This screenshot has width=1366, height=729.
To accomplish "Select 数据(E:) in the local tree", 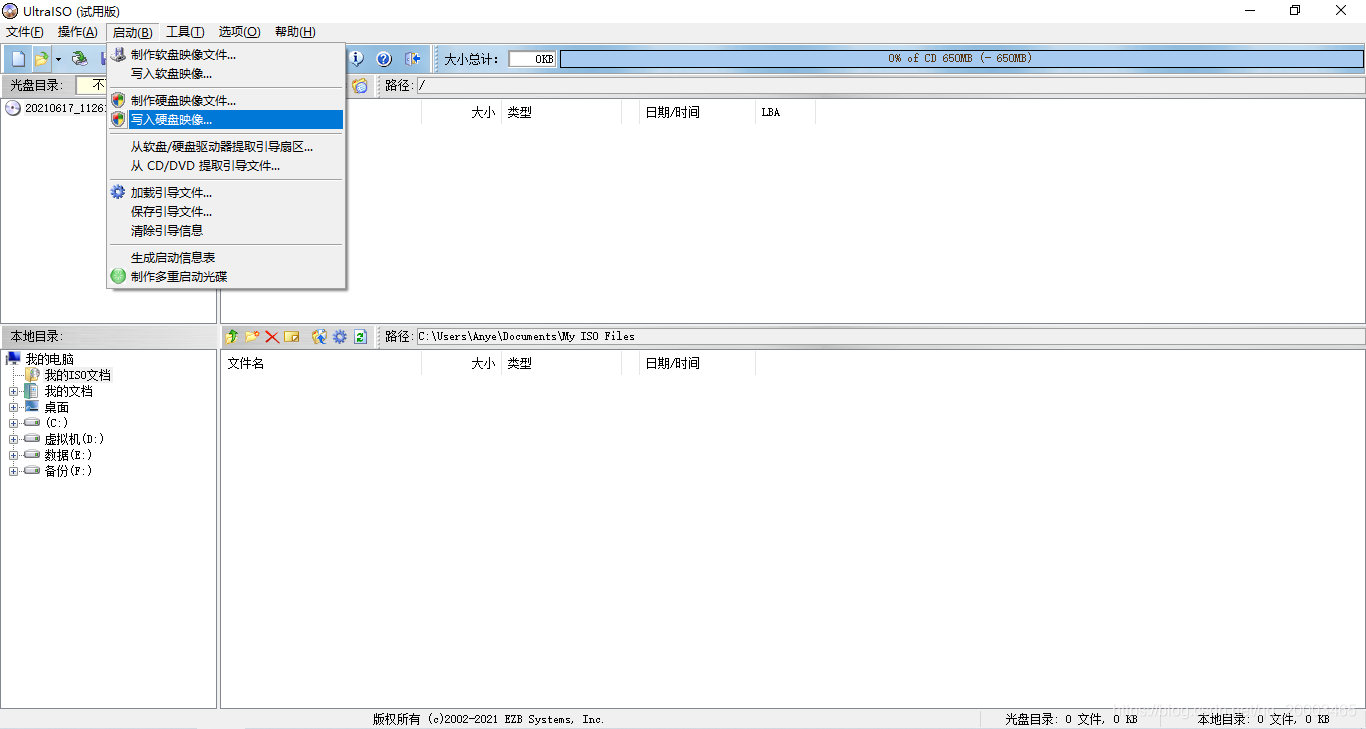I will [68, 455].
